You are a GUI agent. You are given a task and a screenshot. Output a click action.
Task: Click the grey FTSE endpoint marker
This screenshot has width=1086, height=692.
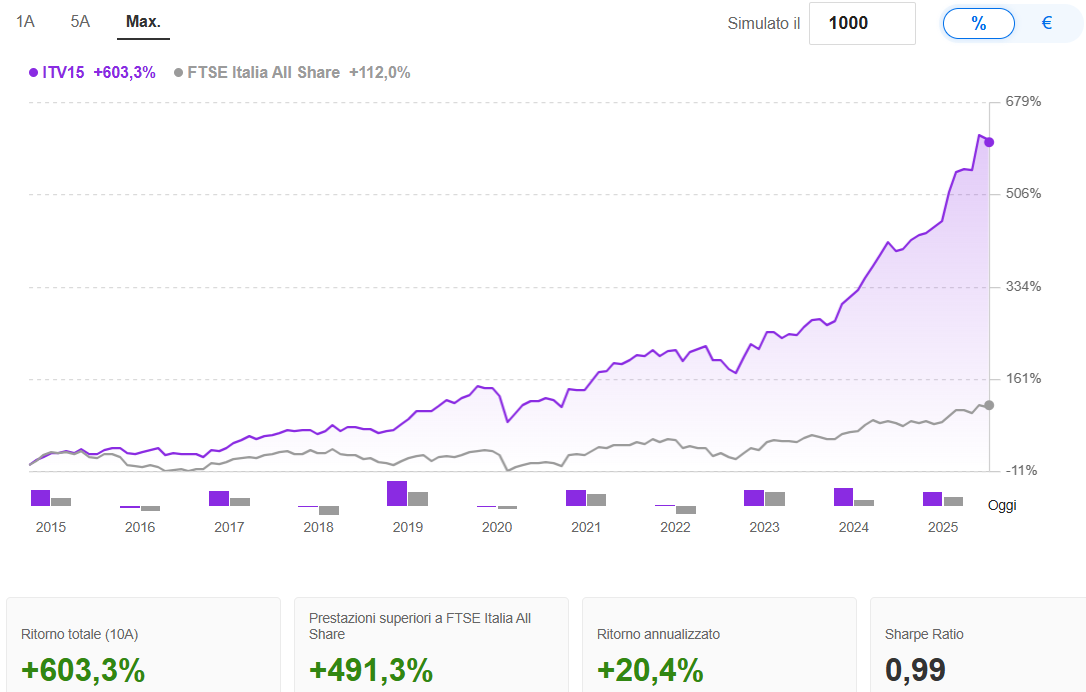click(989, 405)
